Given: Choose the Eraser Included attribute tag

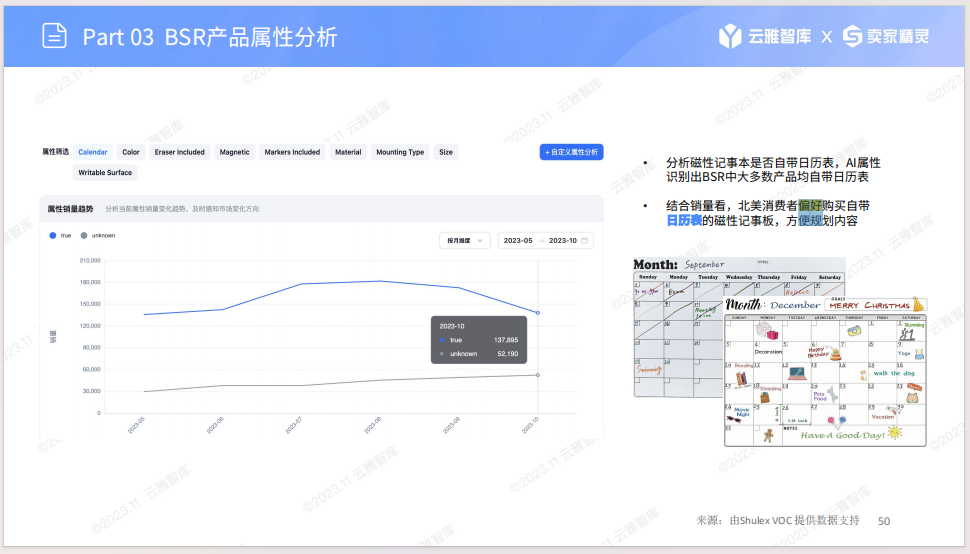Looking at the screenshot, I should click(179, 152).
